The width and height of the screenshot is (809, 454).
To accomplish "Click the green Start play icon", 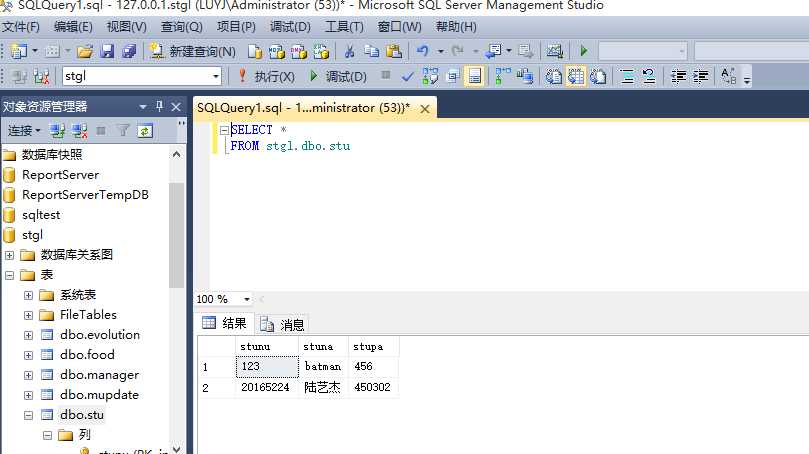I will click(x=584, y=51).
